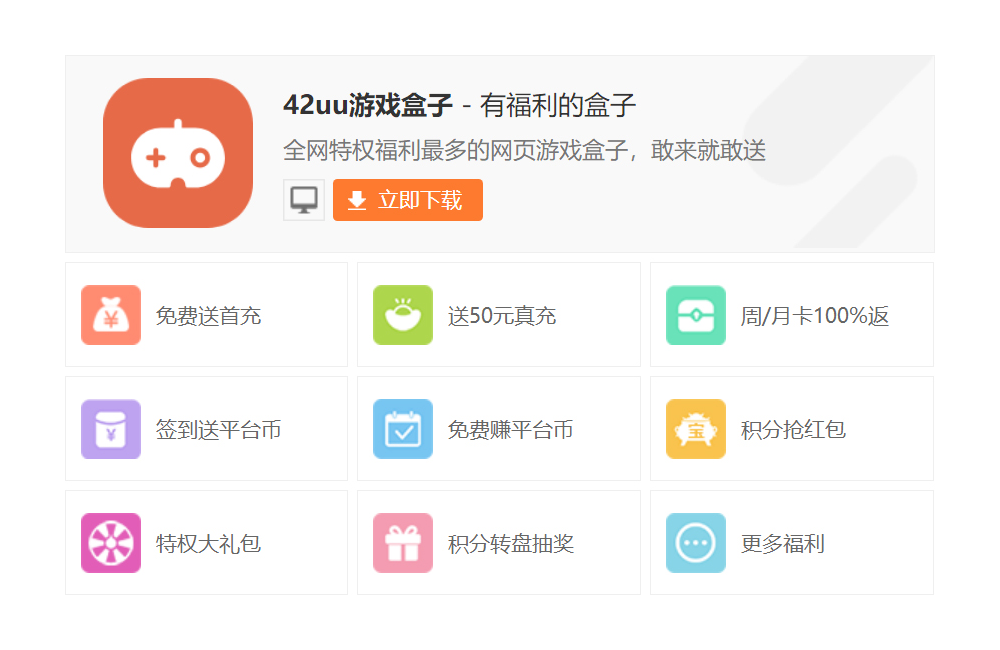Open the 周/月卡100%返 label
The height and width of the screenshot is (650, 1000).
click(814, 316)
